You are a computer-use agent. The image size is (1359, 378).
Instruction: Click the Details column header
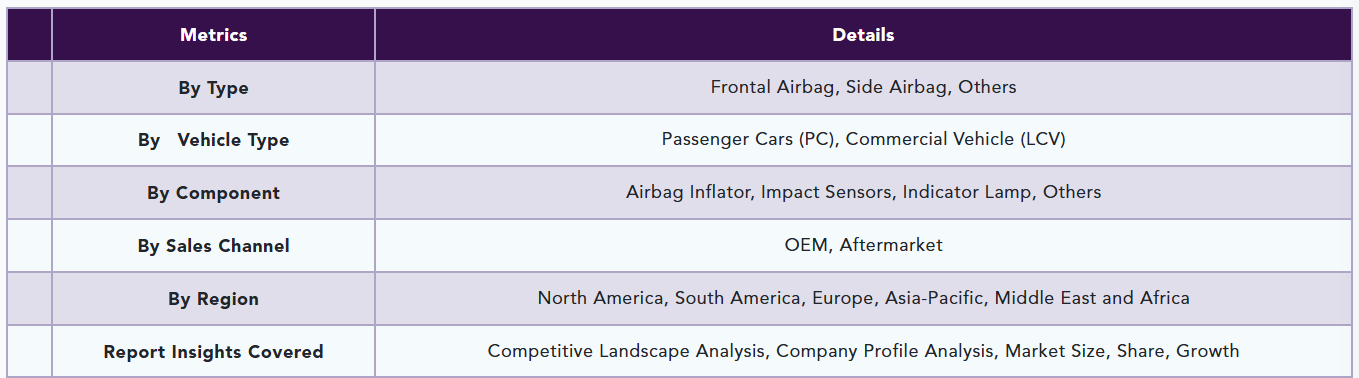tap(863, 35)
